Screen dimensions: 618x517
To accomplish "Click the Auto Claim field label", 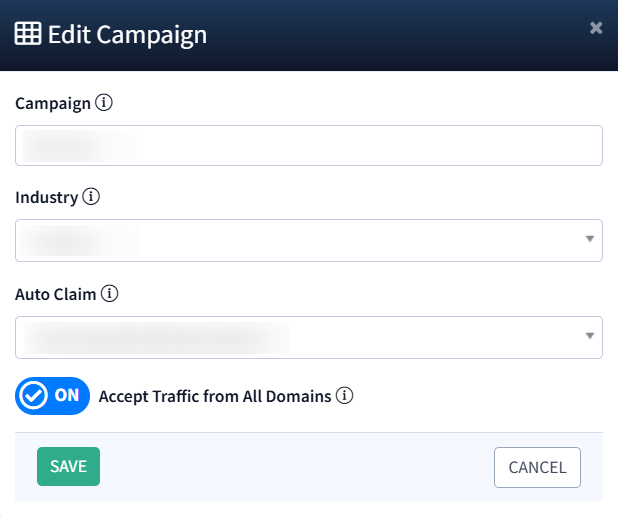I will click(56, 294).
